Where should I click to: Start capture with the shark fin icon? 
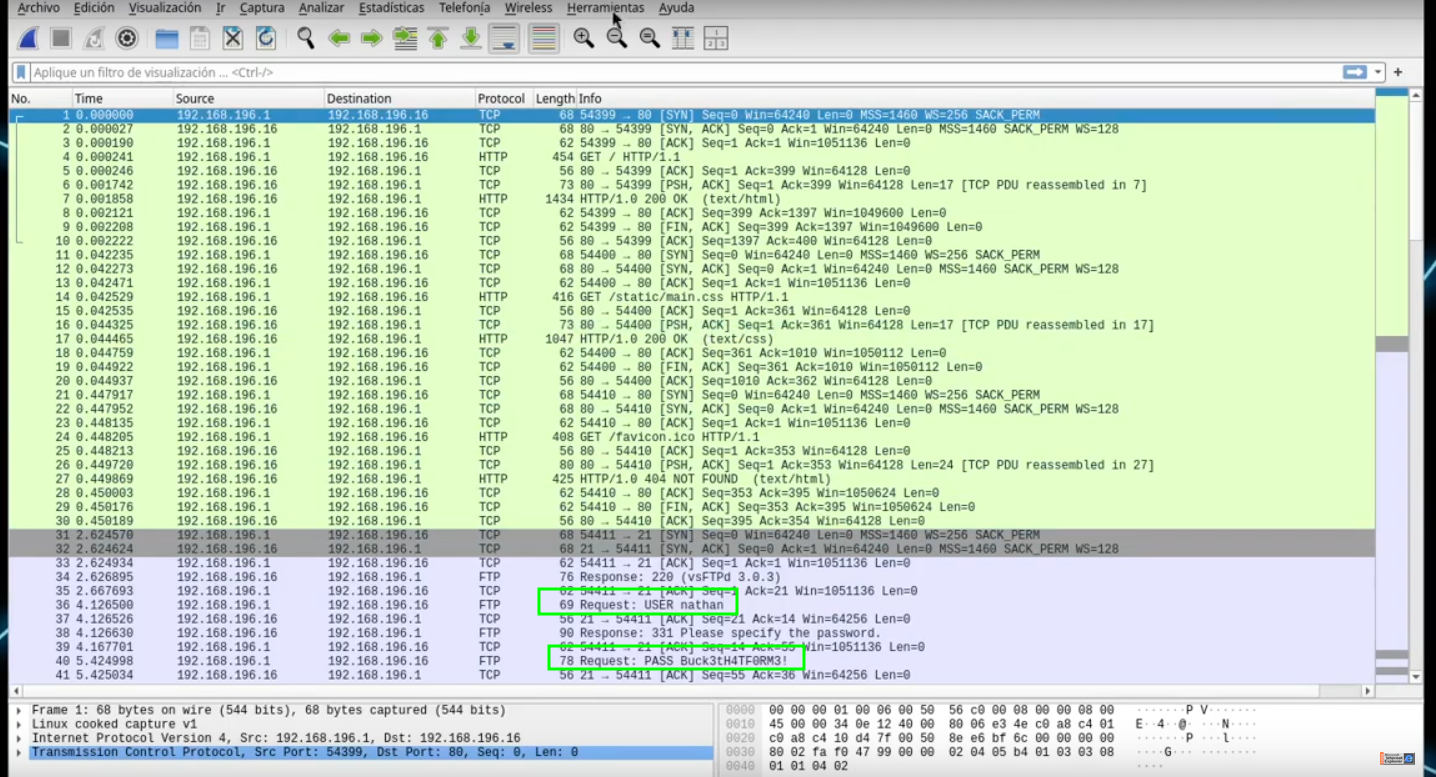(29, 39)
